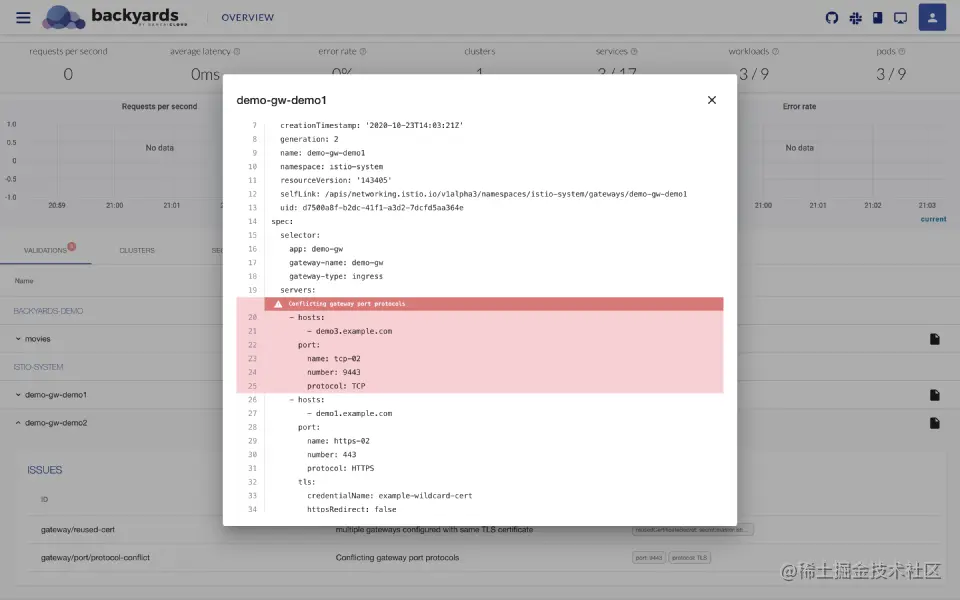This screenshot has height=600, width=960.
Task: Click the BACKYARDS-DEMO namespace heading
Action: point(48,311)
